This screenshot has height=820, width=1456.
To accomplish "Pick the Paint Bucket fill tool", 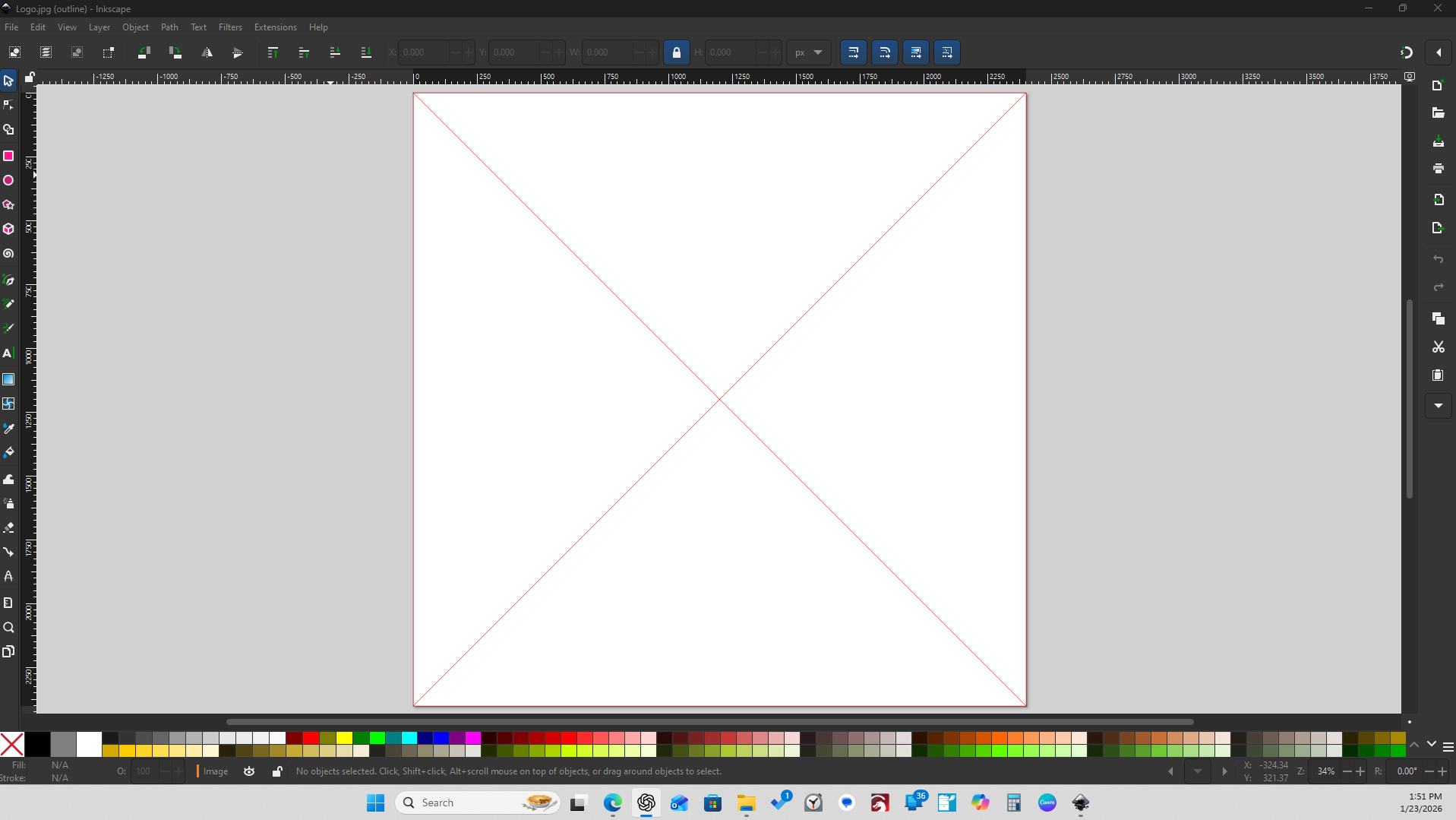I will 8,453.
